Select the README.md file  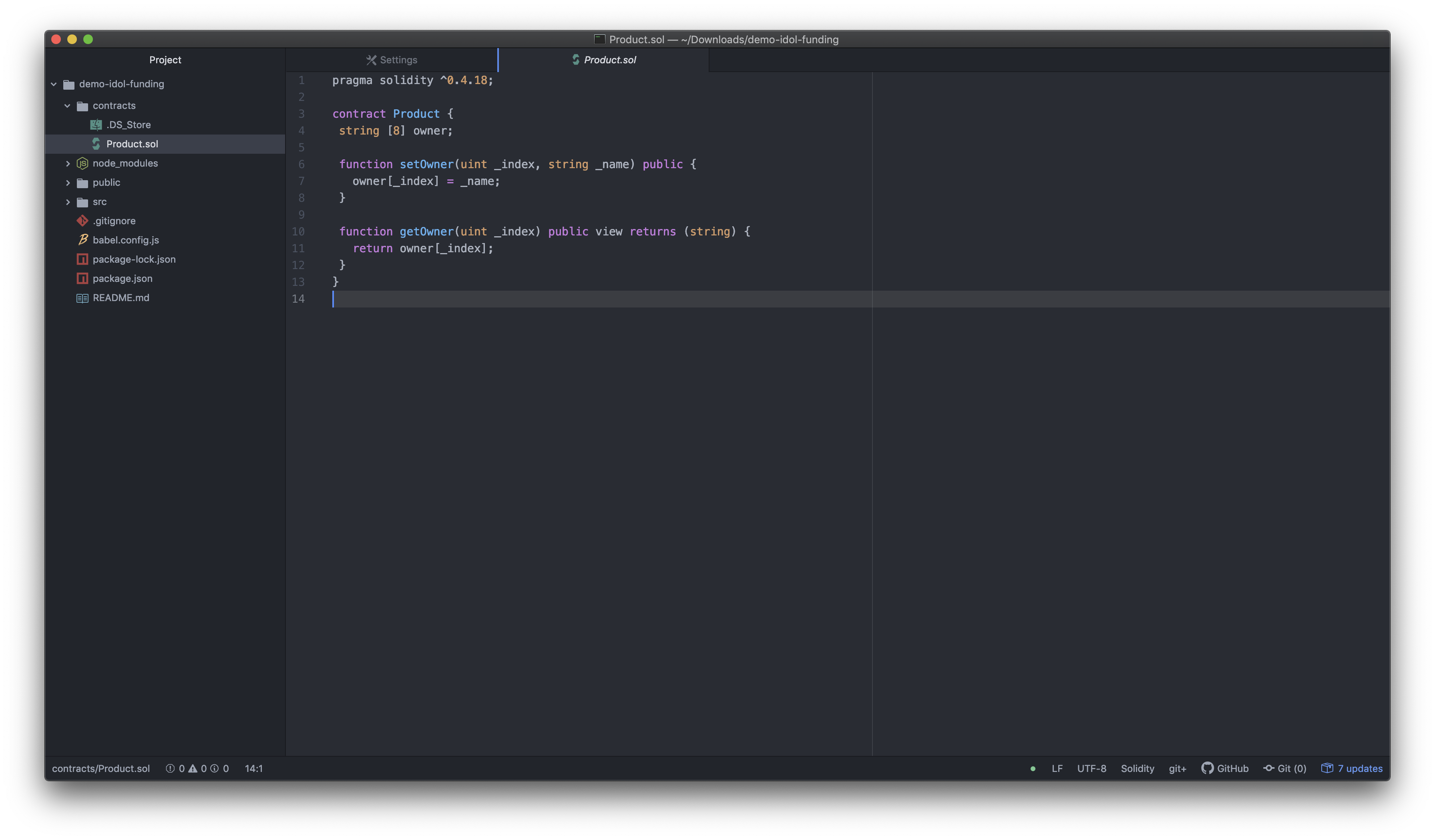[120, 297]
